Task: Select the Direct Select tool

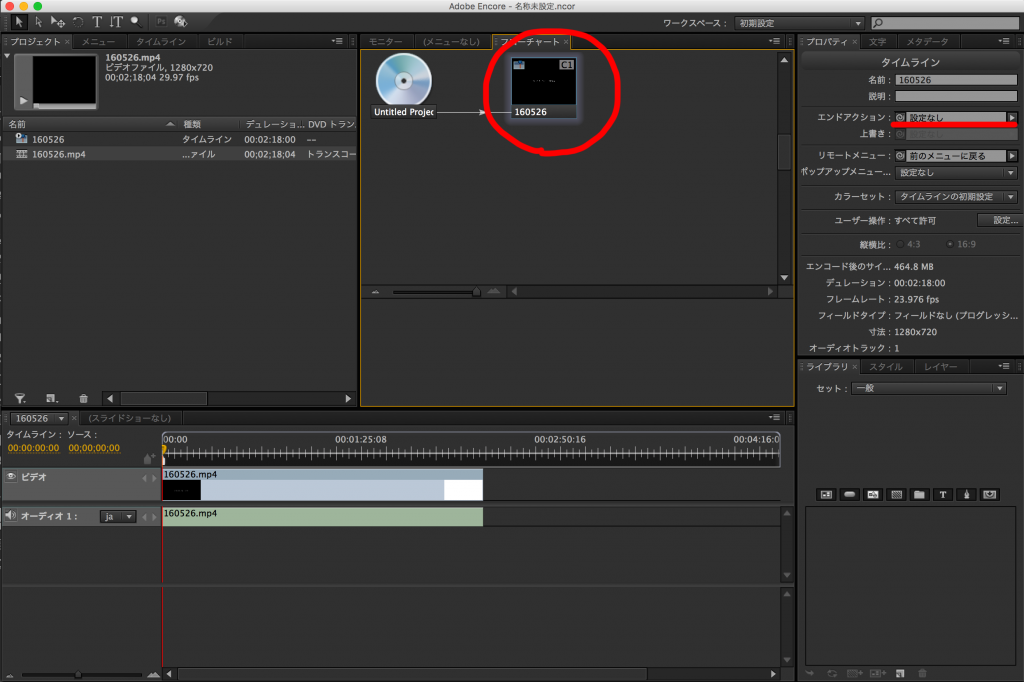Action: [38, 21]
